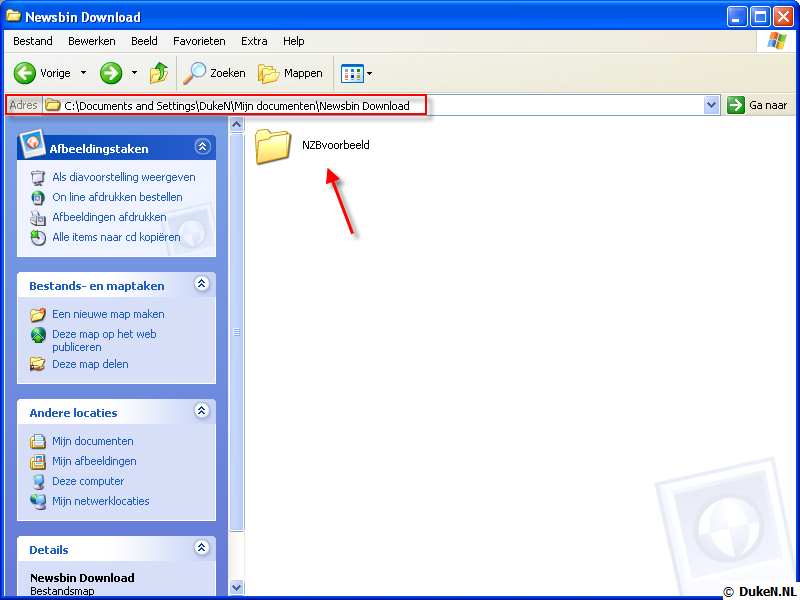
Task: Click the print pictures printer icon
Action: [38, 218]
